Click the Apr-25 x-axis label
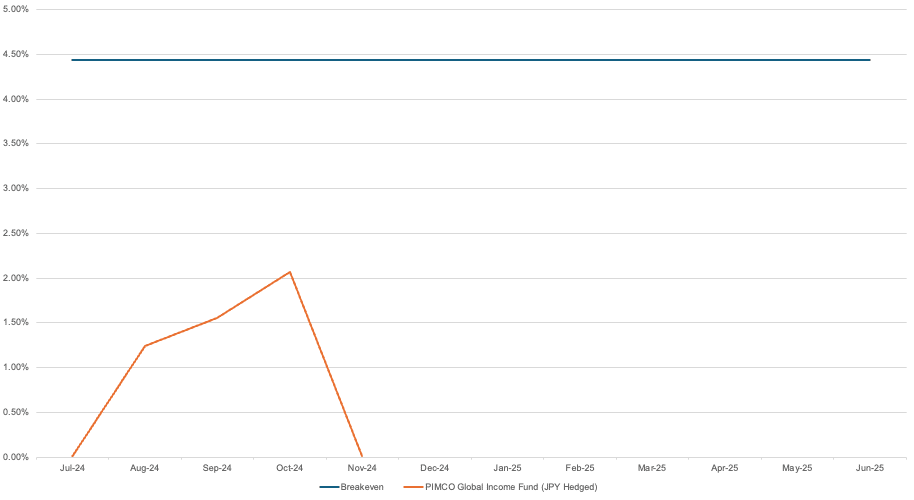 pos(725,468)
